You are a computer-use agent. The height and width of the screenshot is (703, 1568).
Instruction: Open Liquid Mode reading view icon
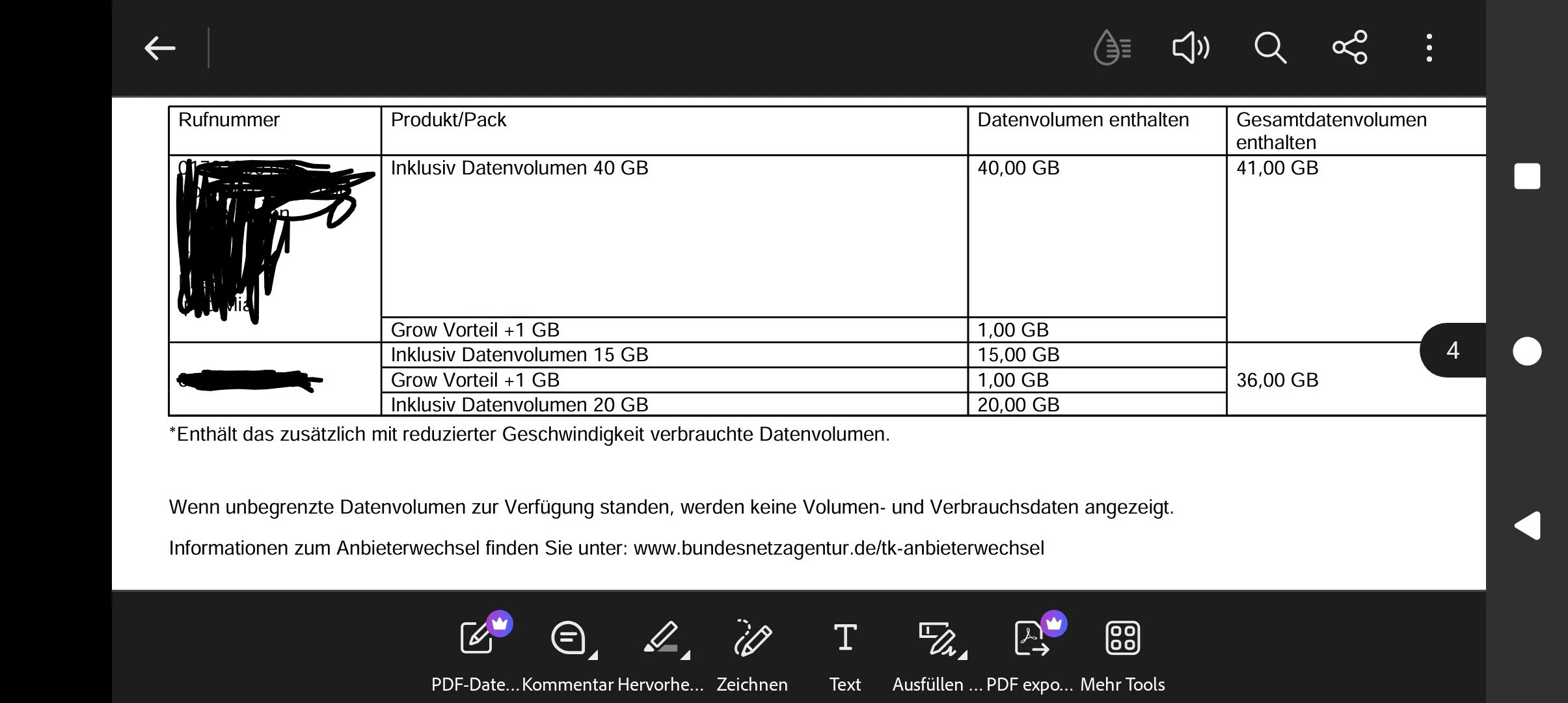click(x=1113, y=48)
